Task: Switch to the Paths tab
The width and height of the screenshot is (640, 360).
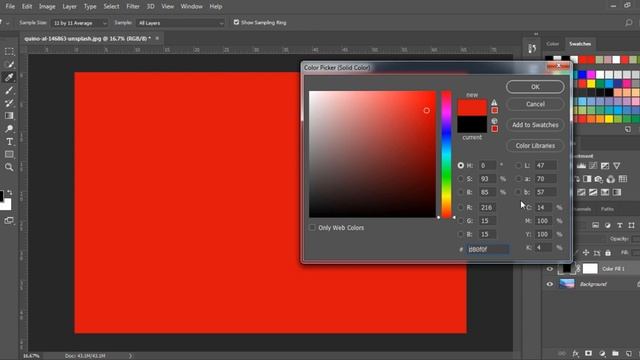Action: pyautogui.click(x=607, y=209)
